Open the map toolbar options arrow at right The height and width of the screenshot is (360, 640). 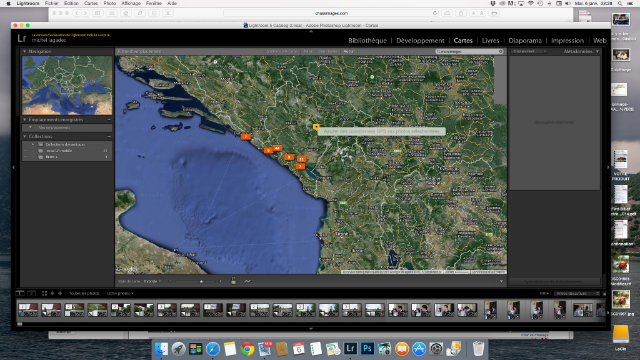click(501, 281)
